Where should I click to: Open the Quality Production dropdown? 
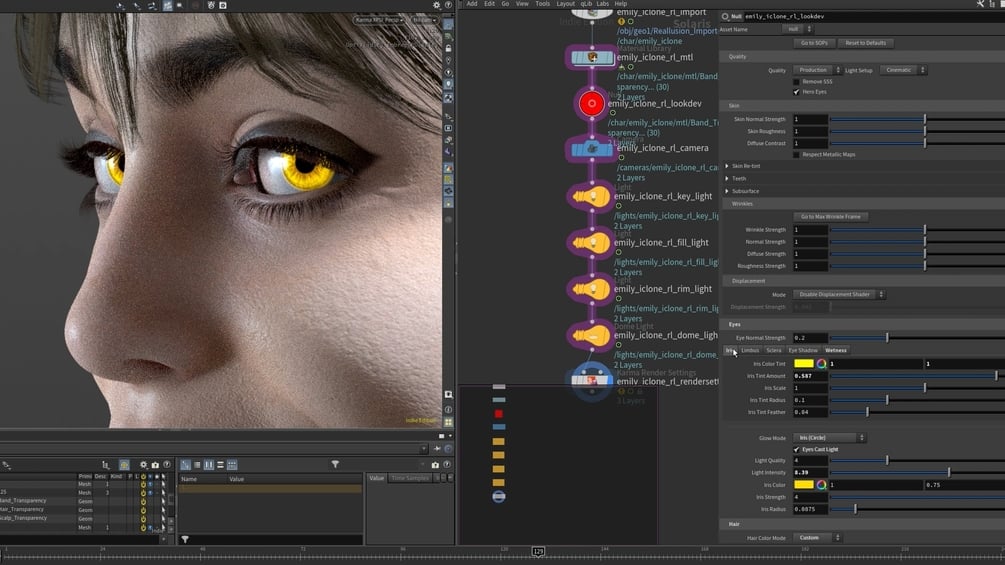click(x=817, y=70)
